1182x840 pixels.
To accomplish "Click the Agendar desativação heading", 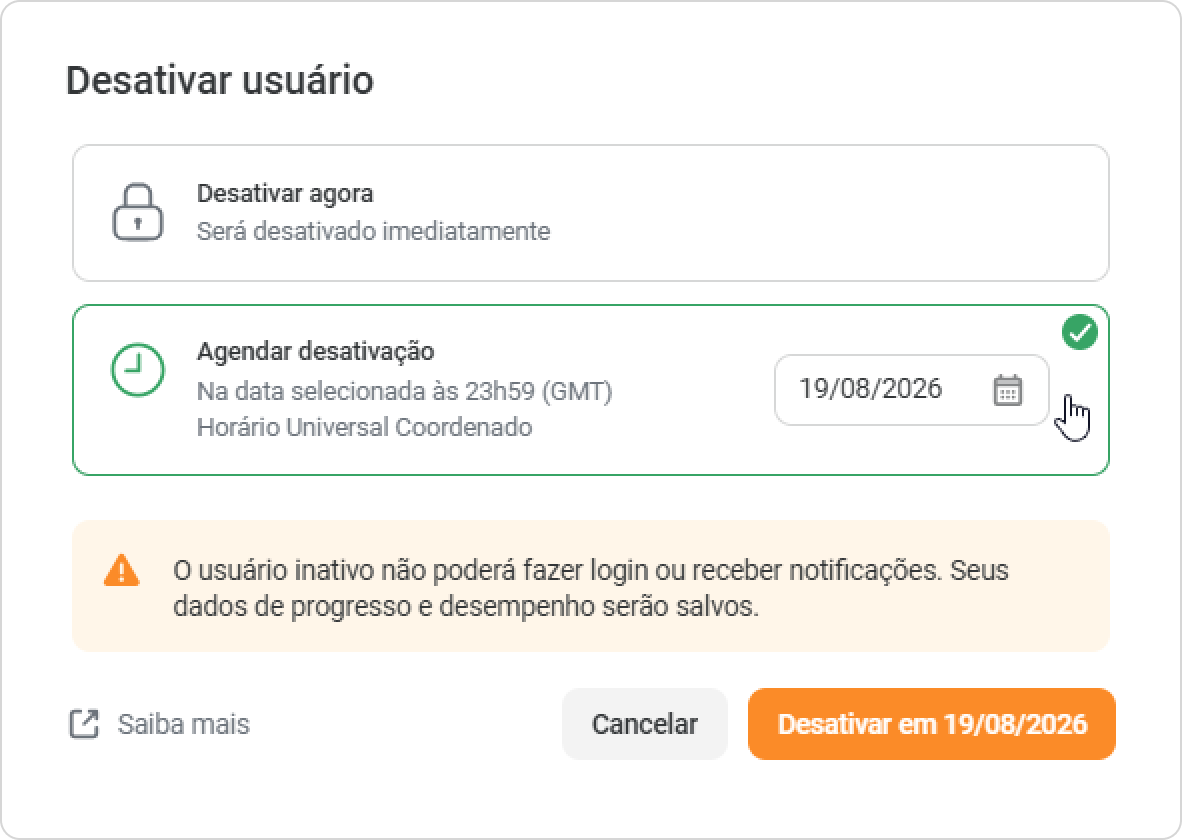I will 315,351.
